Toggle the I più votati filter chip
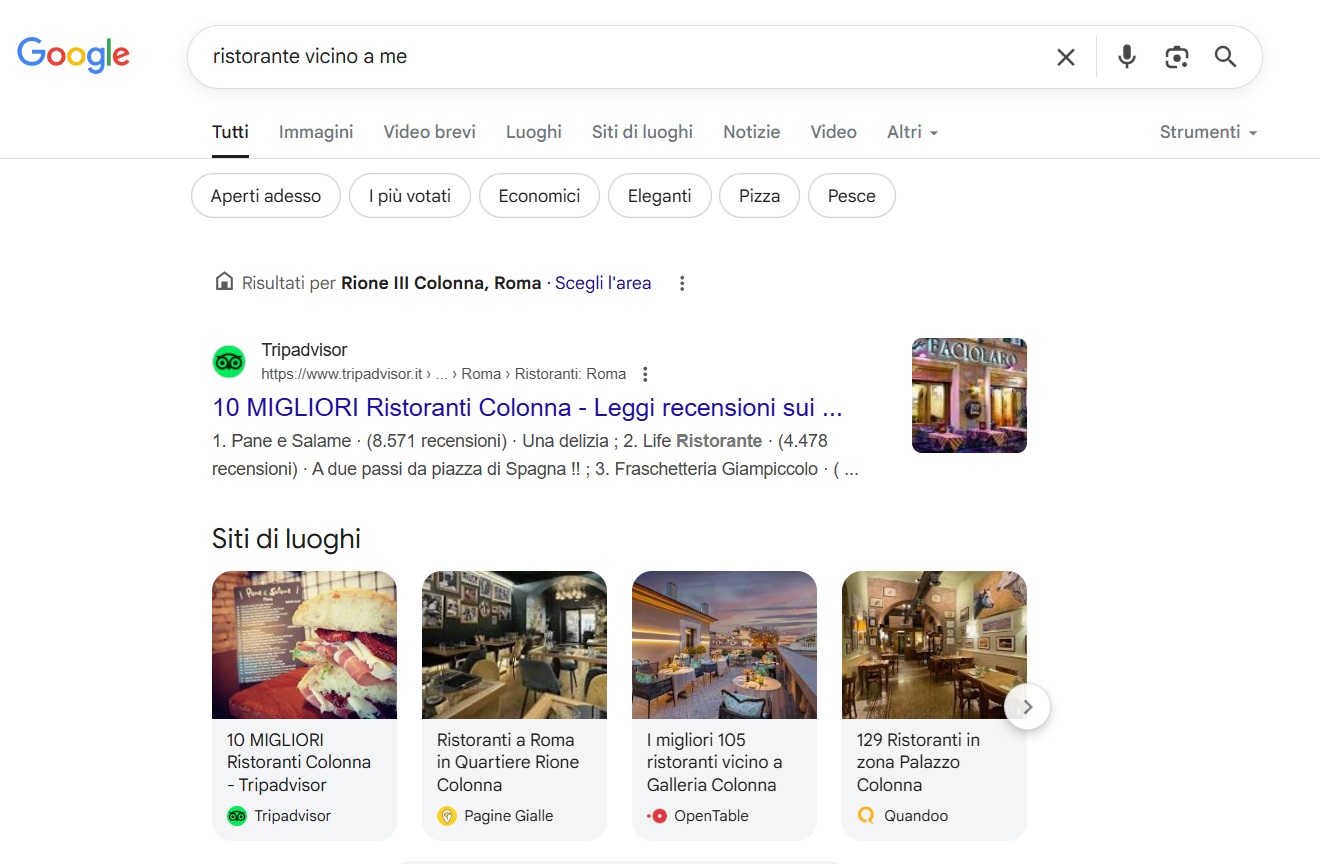This screenshot has height=864, width=1320. click(x=410, y=196)
